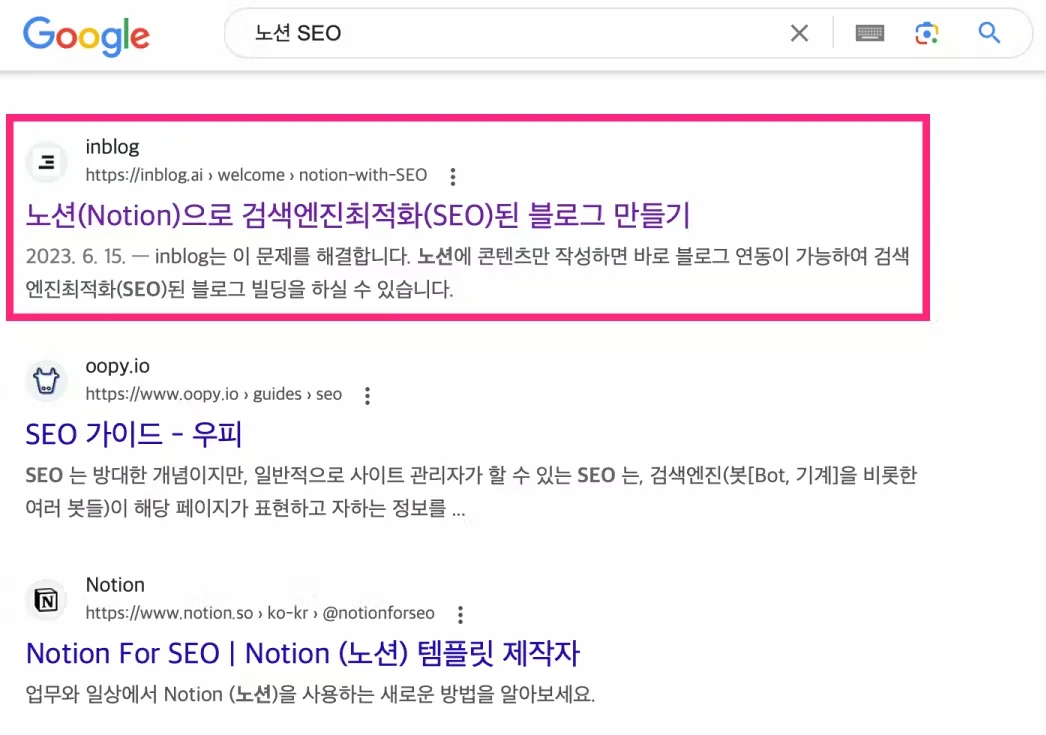The image size is (1046, 735).
Task: Click the keyboard input icon
Action: tap(869, 32)
